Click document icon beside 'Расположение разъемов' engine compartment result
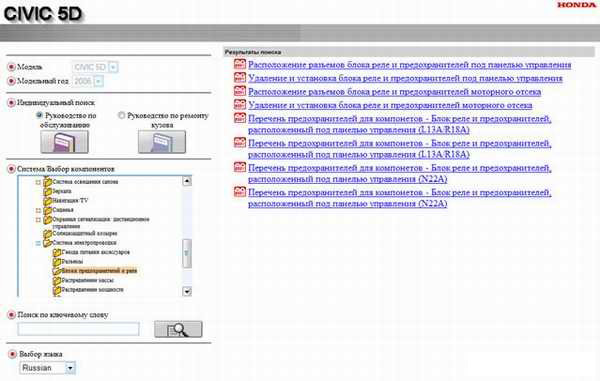600x381 pixels. [240, 91]
